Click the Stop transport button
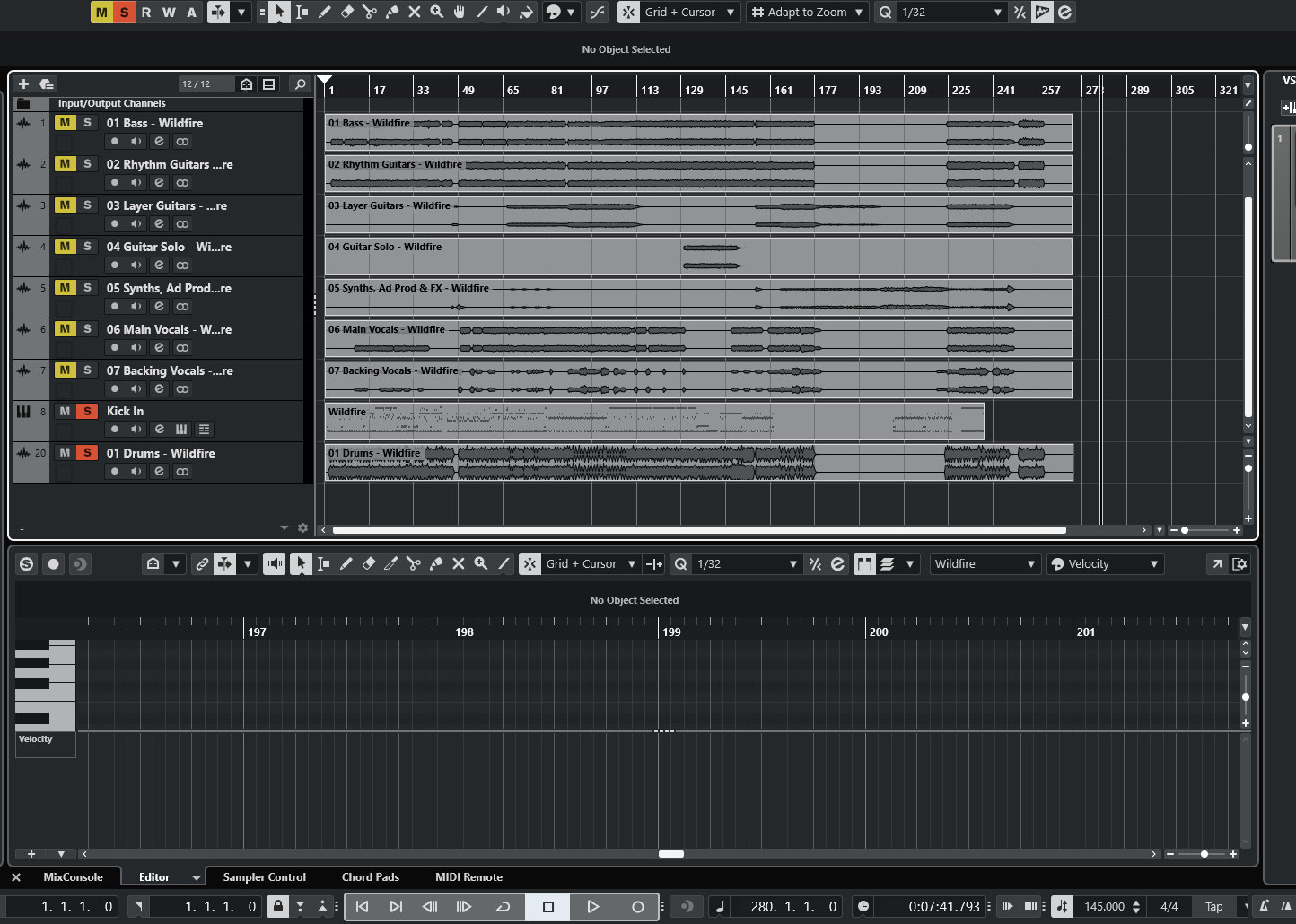 tap(548, 906)
